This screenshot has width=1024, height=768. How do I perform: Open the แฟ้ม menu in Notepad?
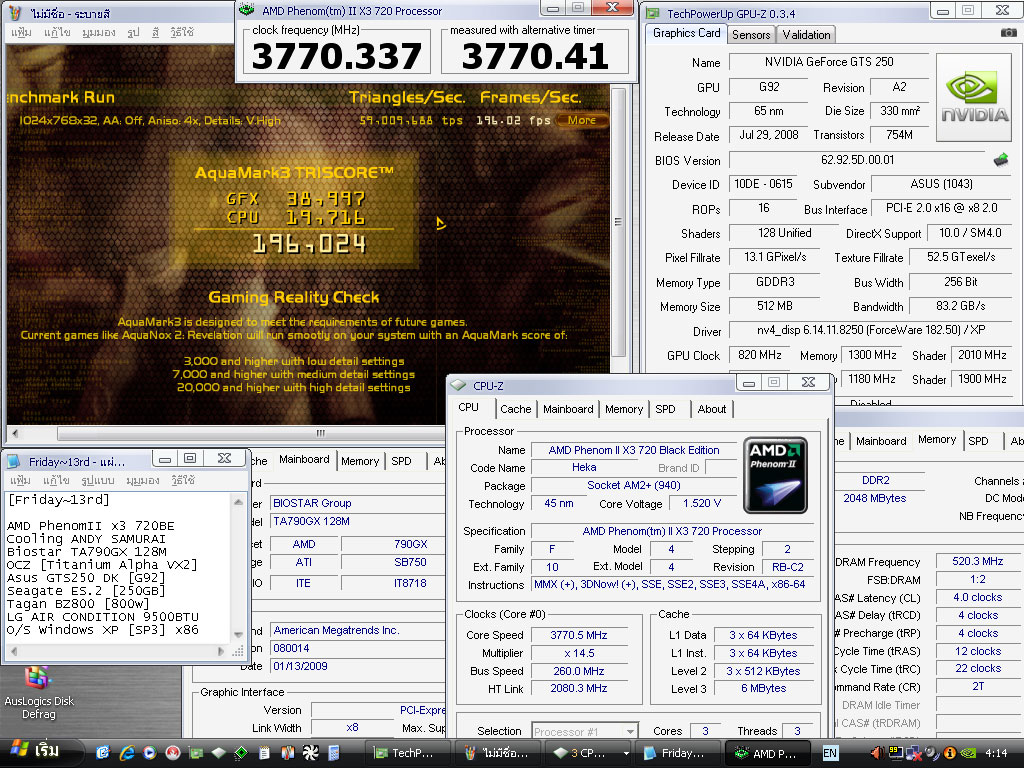pyautogui.click(x=20, y=480)
